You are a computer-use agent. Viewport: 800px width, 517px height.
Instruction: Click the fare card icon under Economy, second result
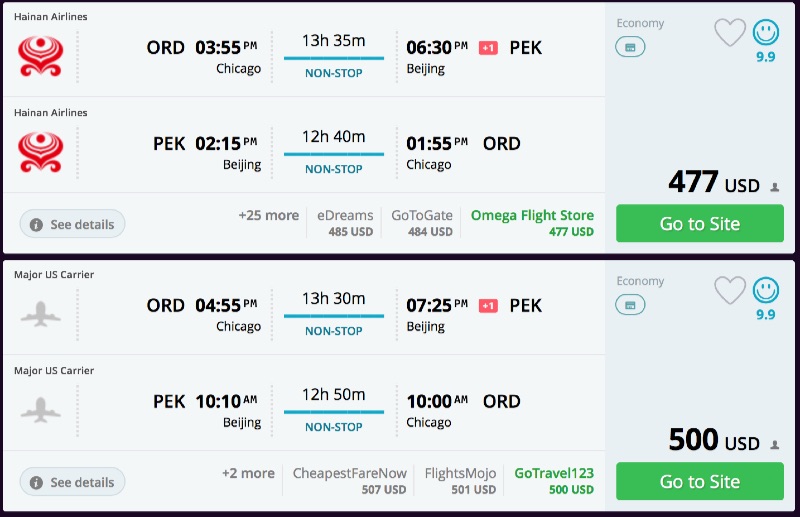pyautogui.click(x=630, y=305)
